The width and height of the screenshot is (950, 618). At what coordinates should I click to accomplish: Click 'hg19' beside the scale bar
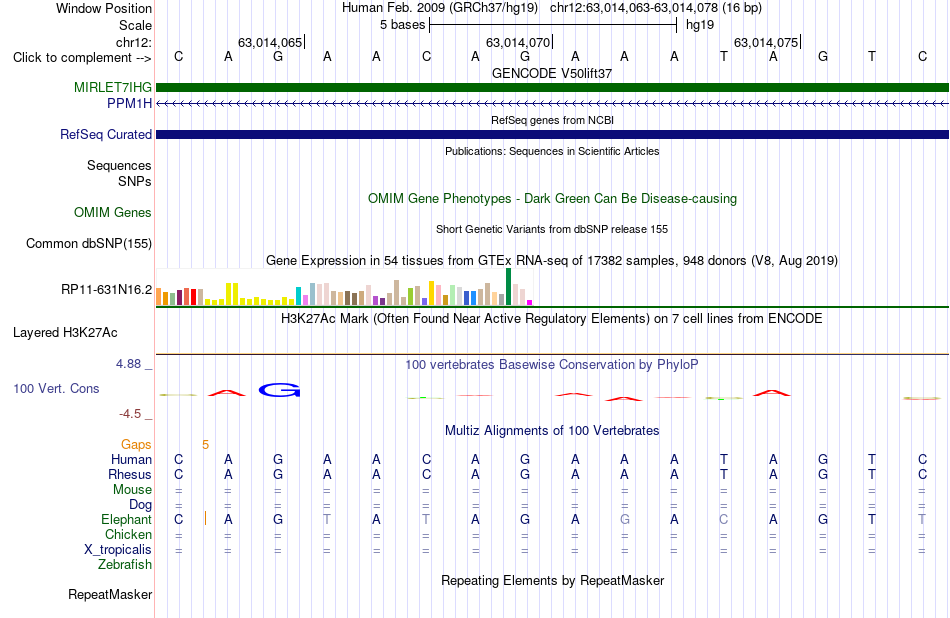[700, 25]
